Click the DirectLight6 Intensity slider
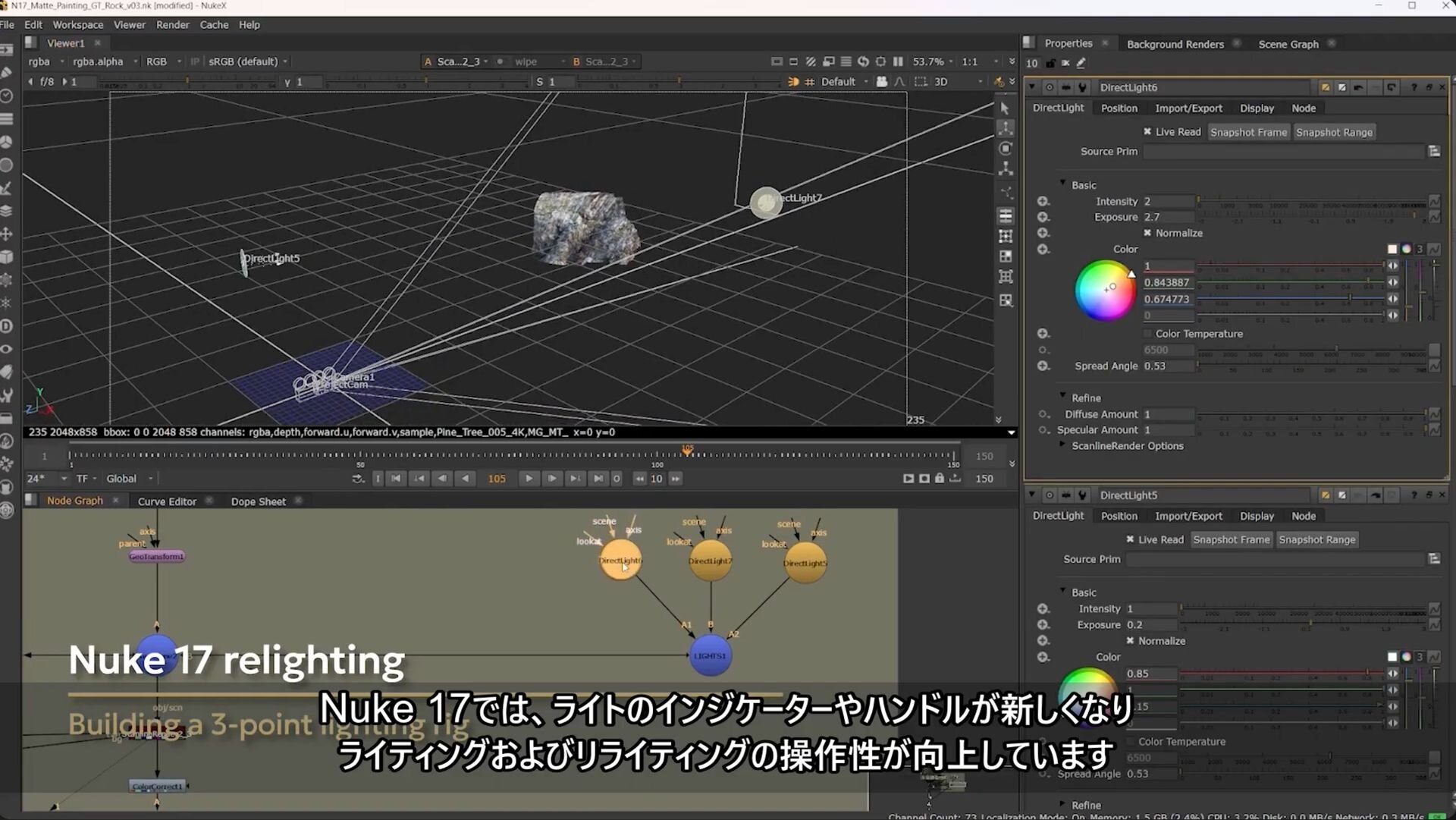1456x820 pixels. pyautogui.click(x=1311, y=202)
